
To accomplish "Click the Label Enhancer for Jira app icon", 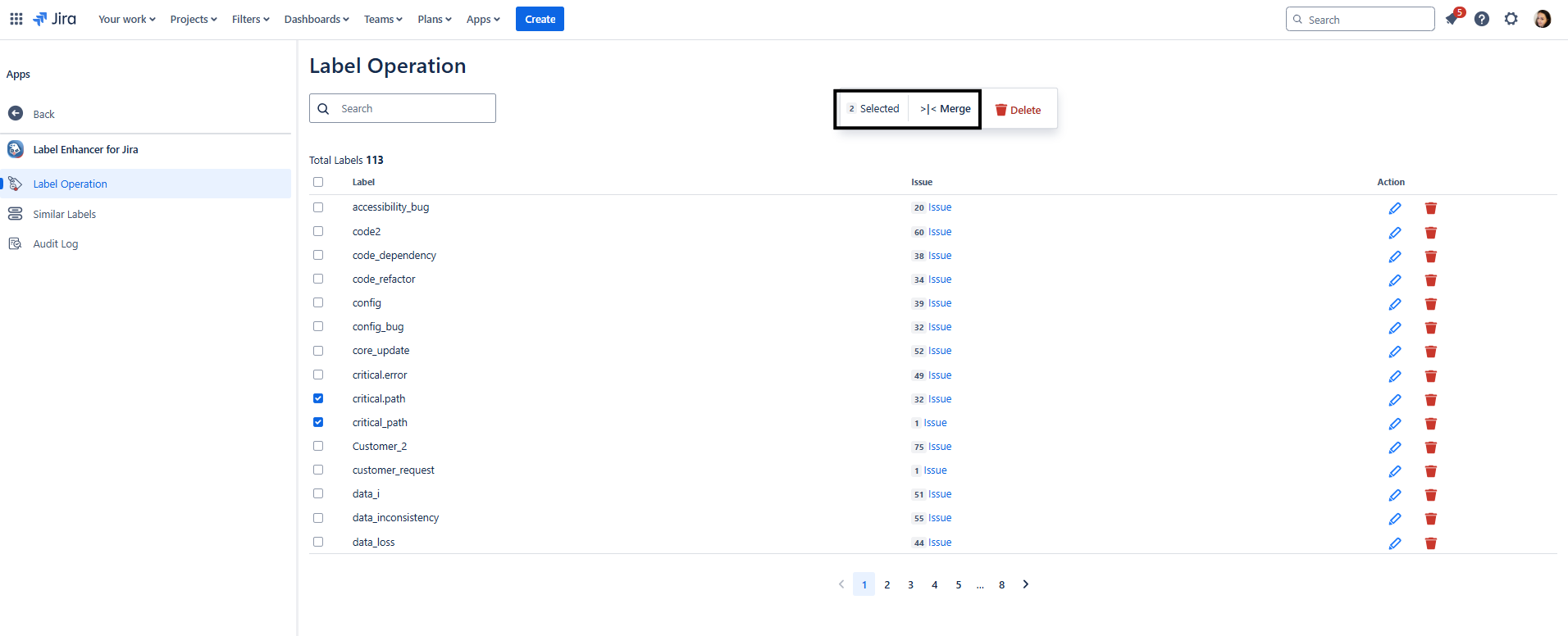I will (x=16, y=149).
